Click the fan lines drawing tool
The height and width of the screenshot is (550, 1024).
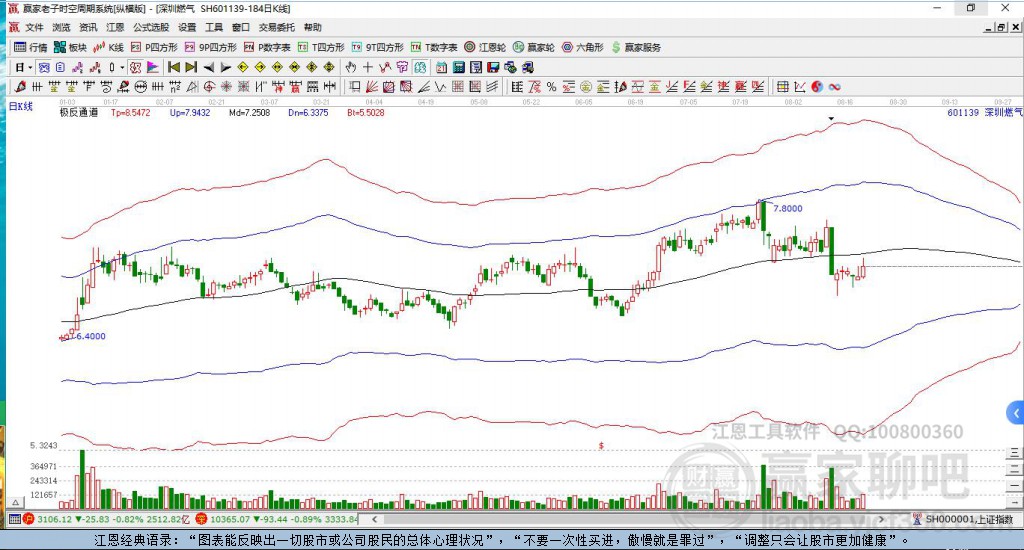click(x=372, y=87)
